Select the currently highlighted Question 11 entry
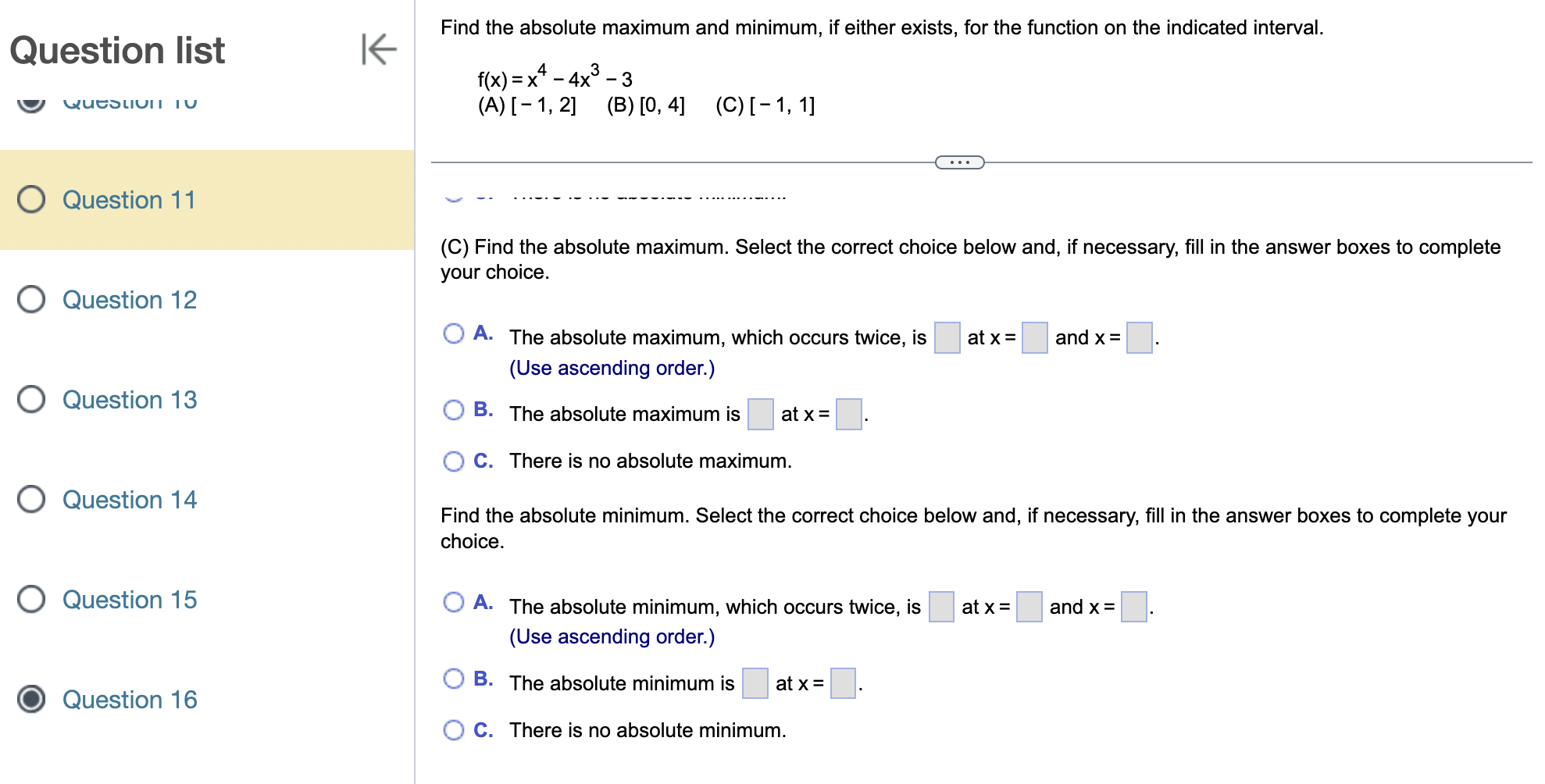This screenshot has height=784, width=1545. coord(129,200)
